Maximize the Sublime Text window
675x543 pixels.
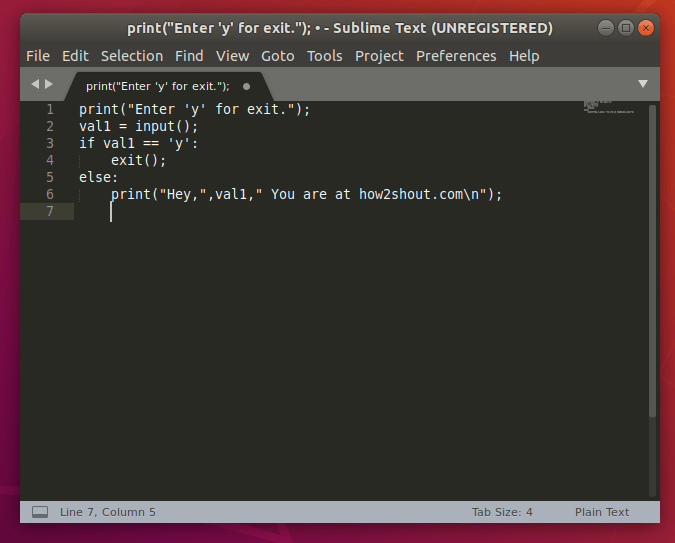coord(626,28)
